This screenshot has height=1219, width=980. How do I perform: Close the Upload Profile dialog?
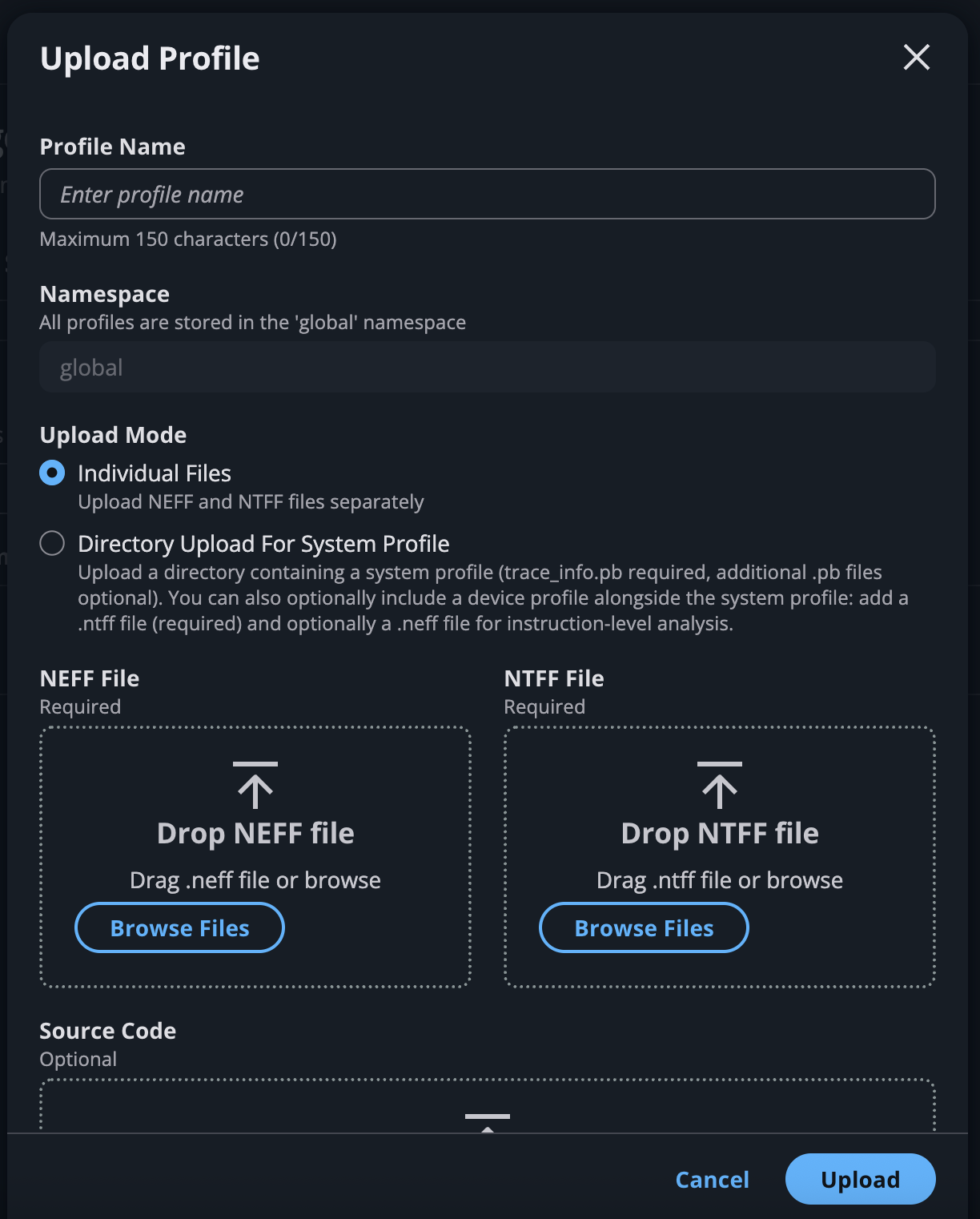tap(916, 58)
